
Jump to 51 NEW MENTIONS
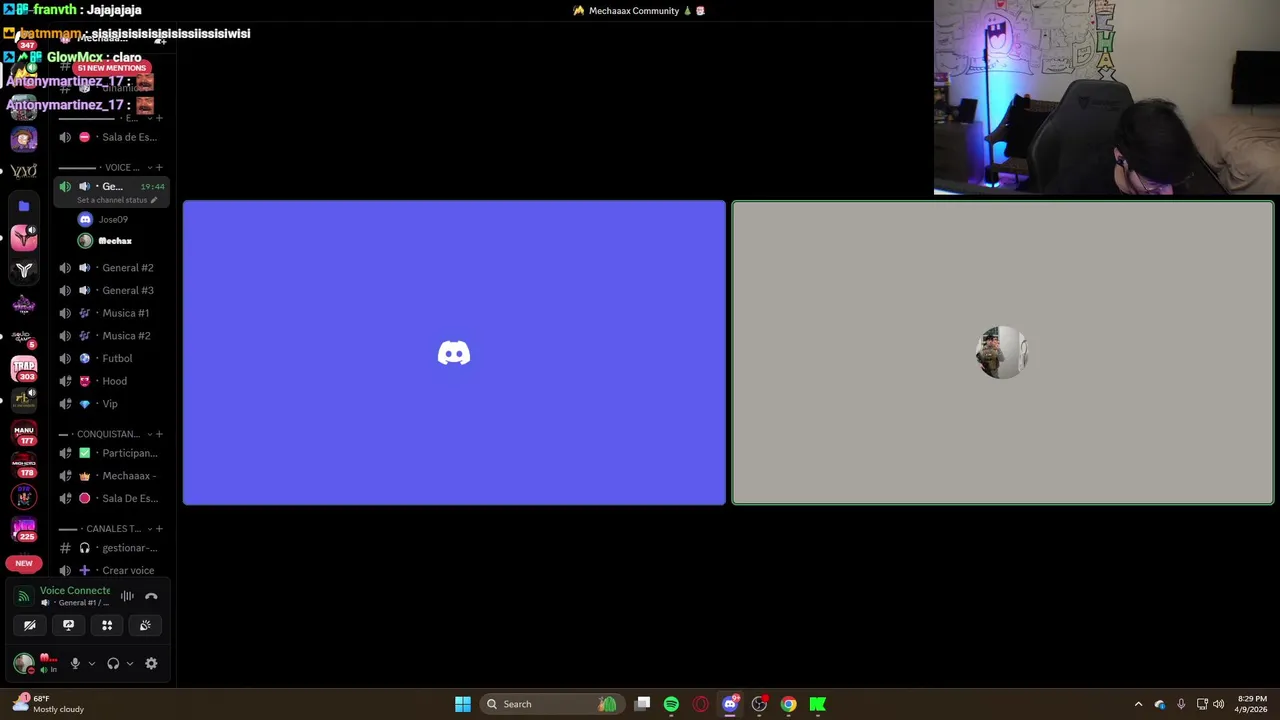point(112,68)
